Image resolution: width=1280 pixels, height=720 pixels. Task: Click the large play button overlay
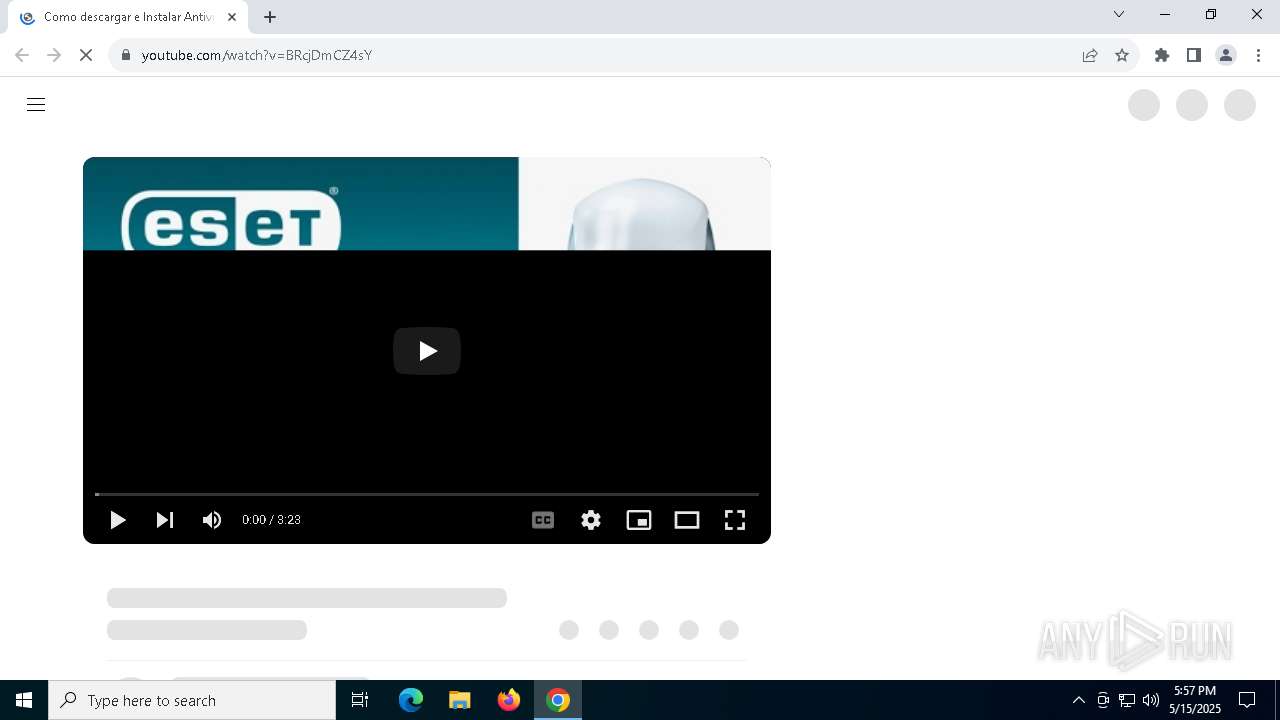pyautogui.click(x=427, y=351)
